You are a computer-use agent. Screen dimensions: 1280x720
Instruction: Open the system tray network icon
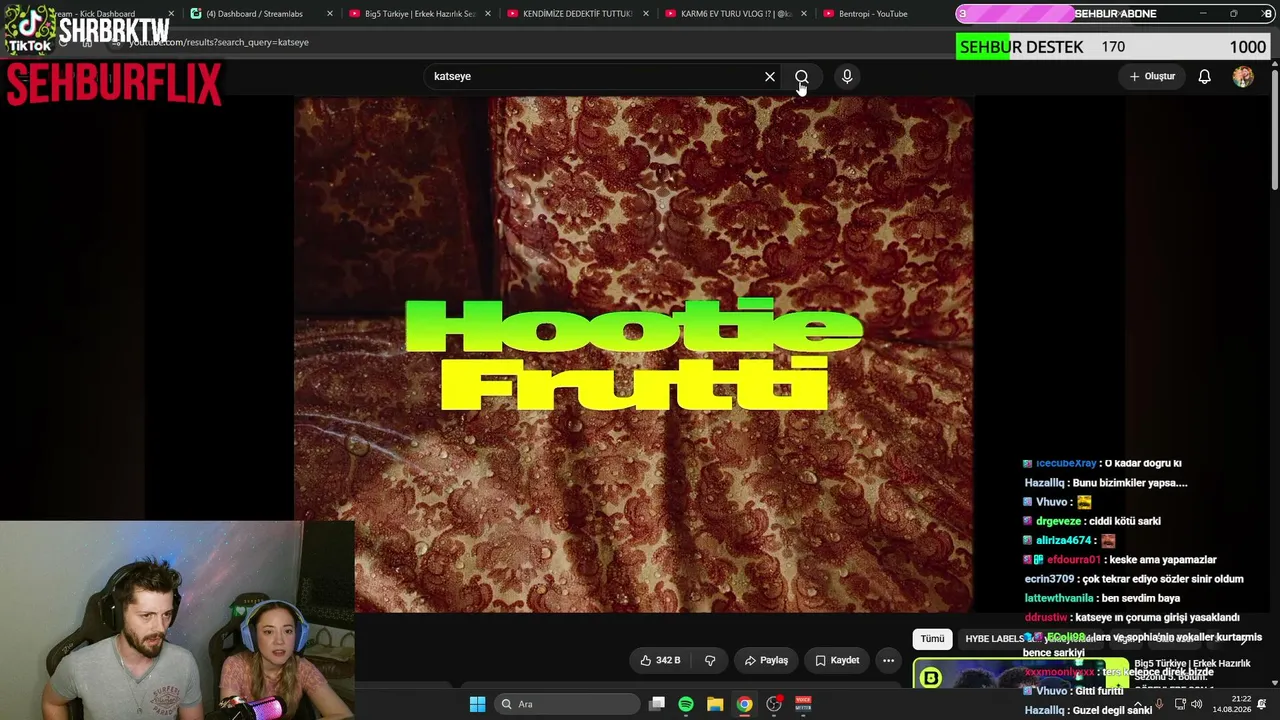[1180, 704]
